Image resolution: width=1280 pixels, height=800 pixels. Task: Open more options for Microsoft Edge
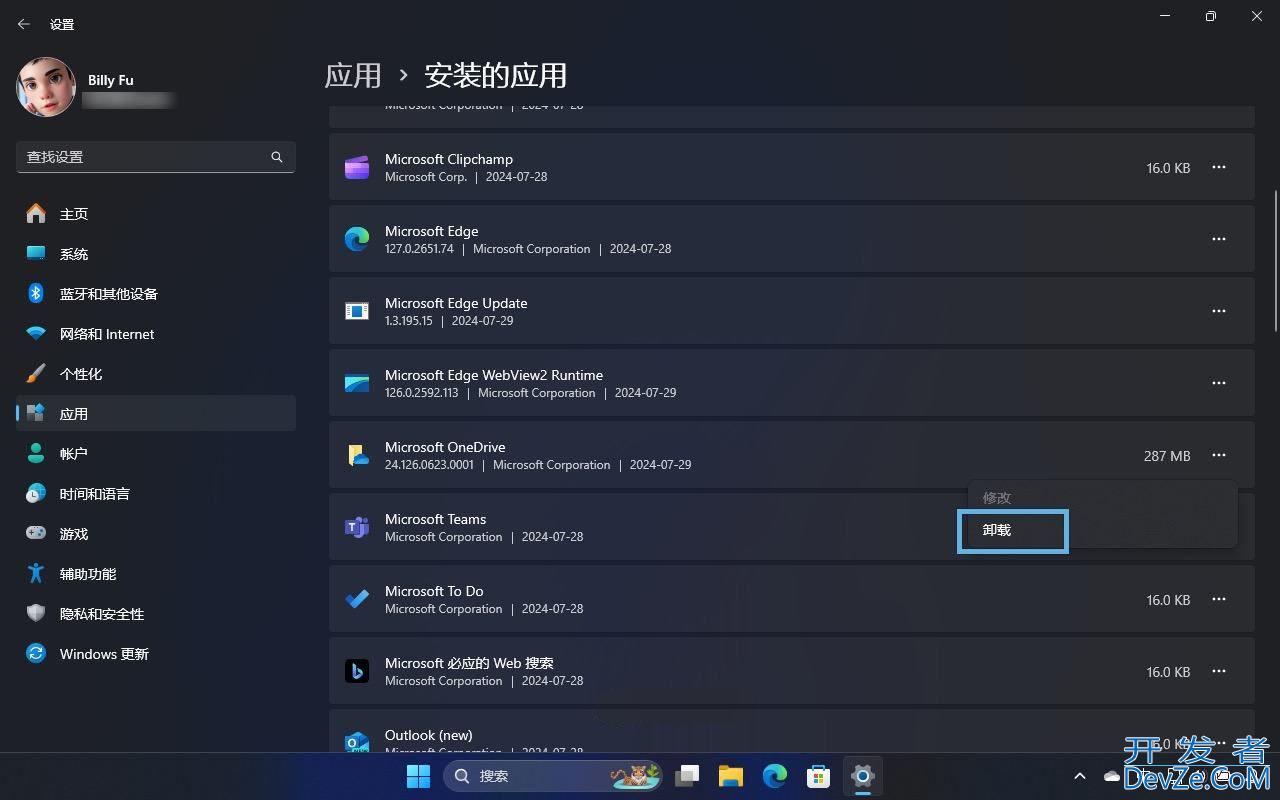[x=1219, y=239]
